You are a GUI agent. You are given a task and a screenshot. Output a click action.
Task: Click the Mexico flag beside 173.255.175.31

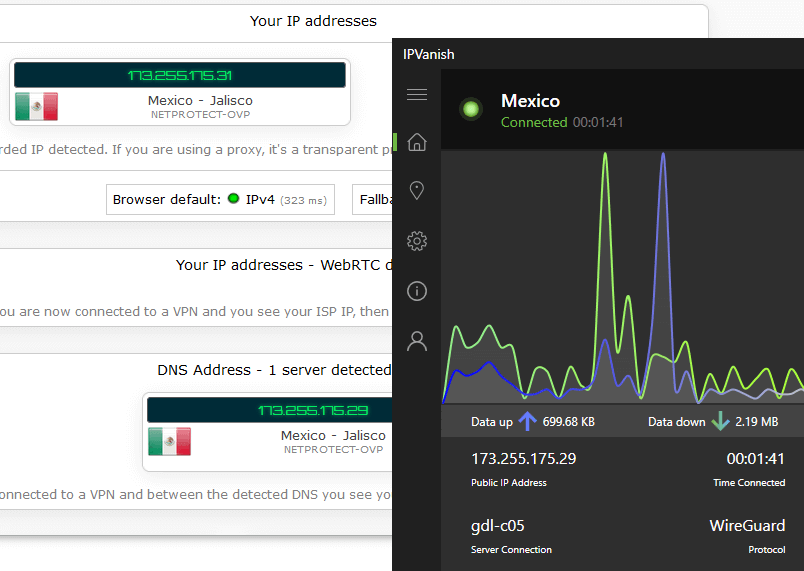click(36, 107)
